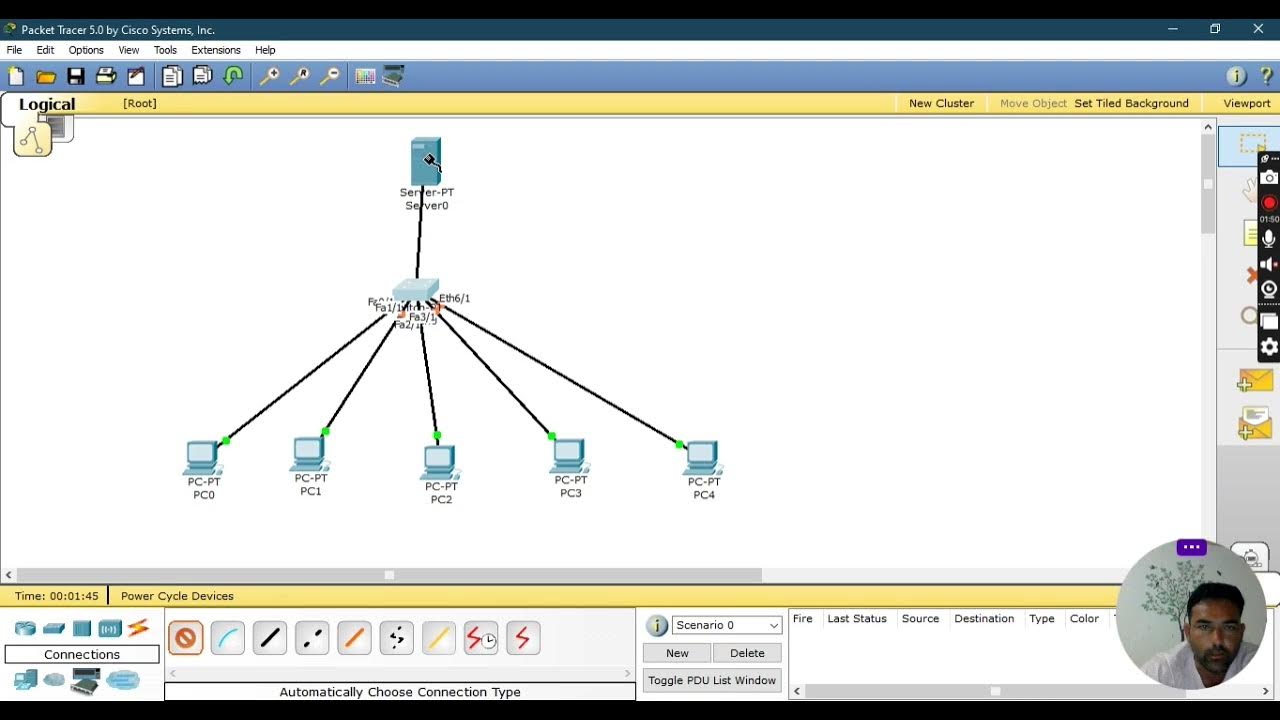Choose the automatic connection type icon
Screen dimensions: 1280x720
pyautogui.click(x=186, y=638)
